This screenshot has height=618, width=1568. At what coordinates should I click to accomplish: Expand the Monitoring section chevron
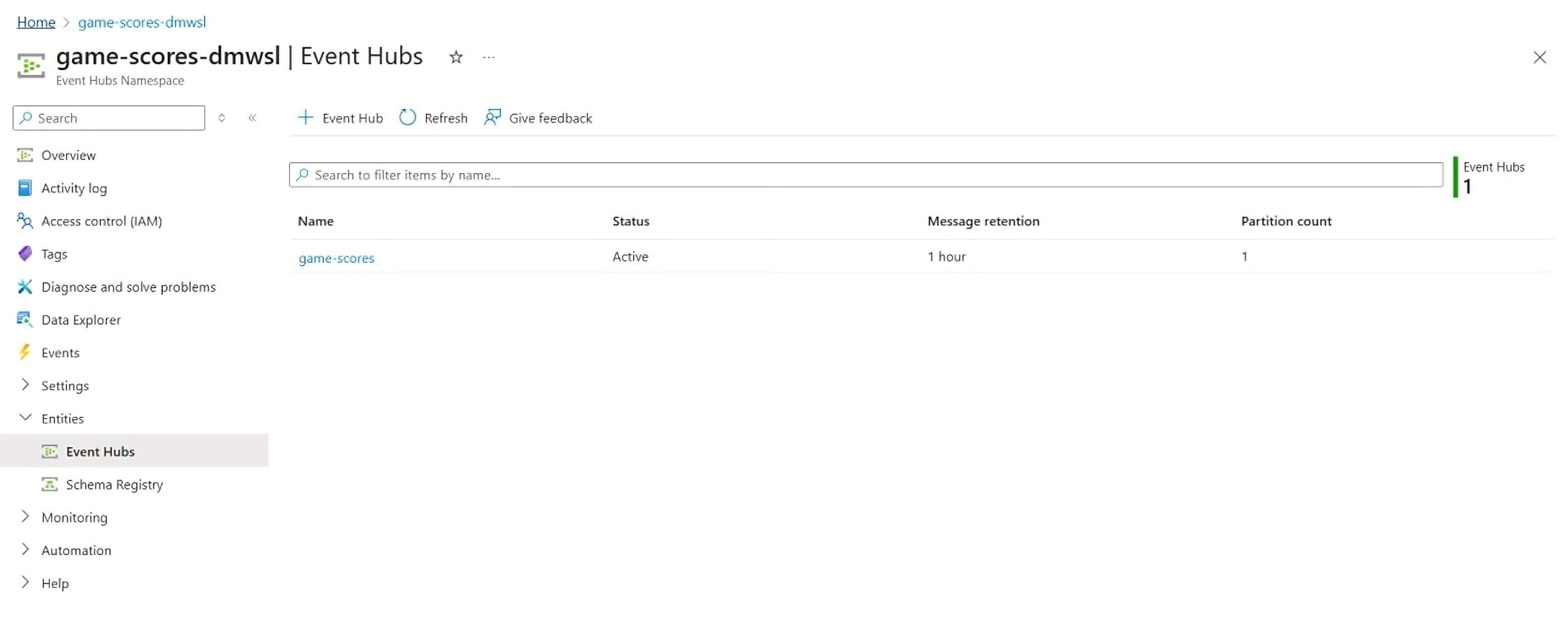pos(25,517)
